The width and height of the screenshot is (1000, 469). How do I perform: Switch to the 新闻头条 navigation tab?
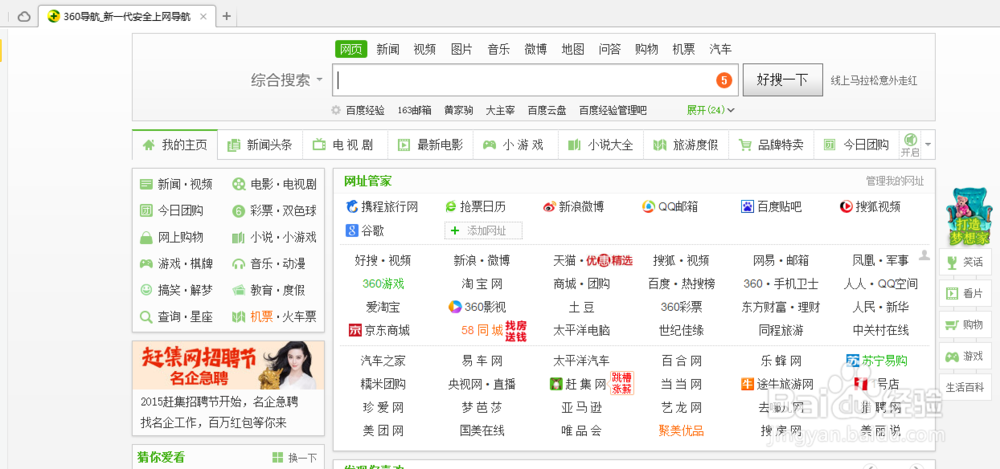point(260,145)
